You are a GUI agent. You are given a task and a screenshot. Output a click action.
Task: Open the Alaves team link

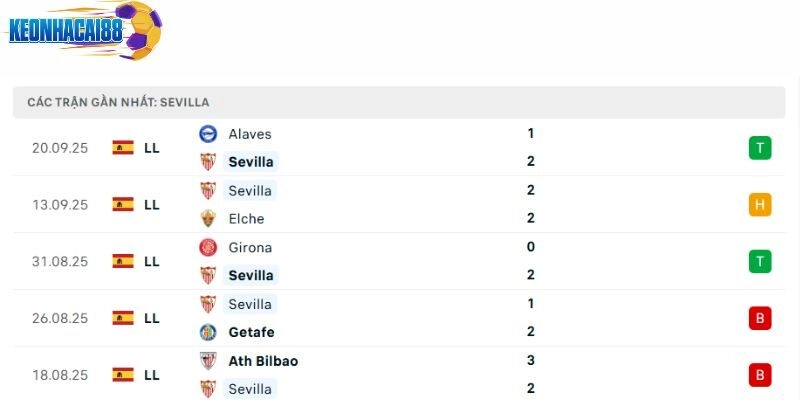(x=249, y=133)
